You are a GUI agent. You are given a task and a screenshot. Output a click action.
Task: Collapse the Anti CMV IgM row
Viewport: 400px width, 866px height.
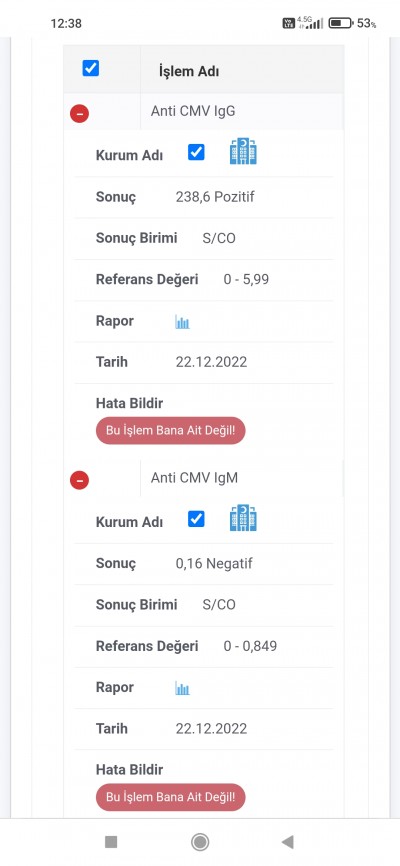point(80,480)
